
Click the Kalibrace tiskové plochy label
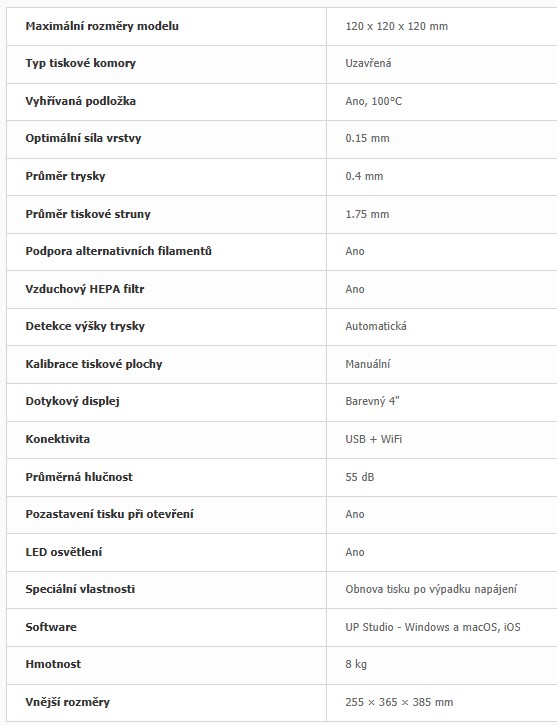pyautogui.click(x=94, y=364)
